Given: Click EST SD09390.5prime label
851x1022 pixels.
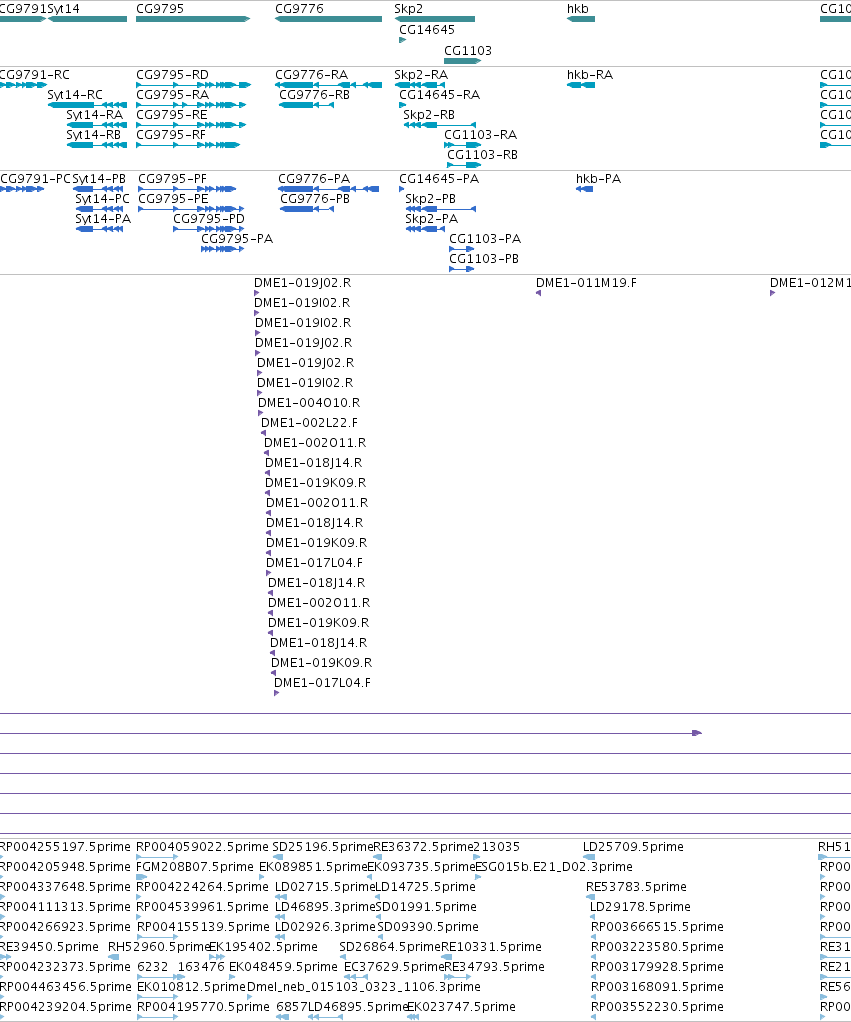Looking at the screenshot, I should 427,927.
